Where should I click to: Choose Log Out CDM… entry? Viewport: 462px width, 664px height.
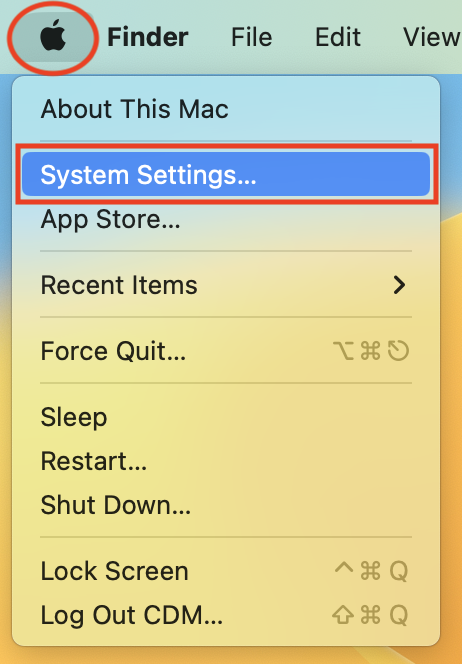(226, 615)
